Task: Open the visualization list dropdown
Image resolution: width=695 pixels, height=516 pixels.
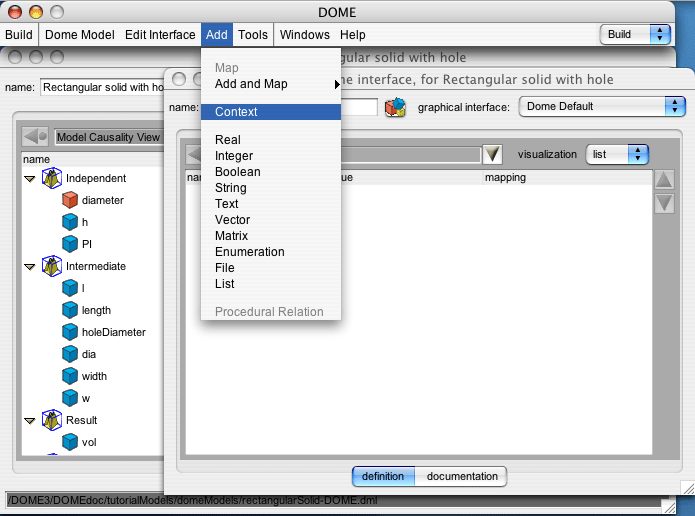Action: [x=617, y=154]
